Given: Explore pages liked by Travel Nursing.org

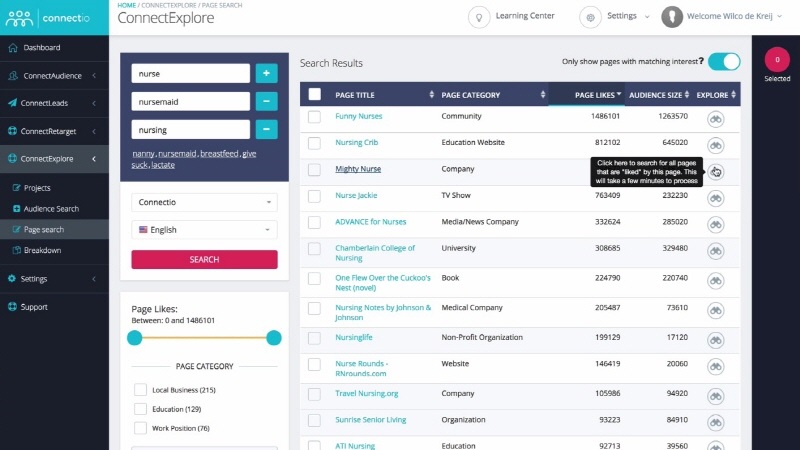Looking at the screenshot, I should [x=716, y=396].
